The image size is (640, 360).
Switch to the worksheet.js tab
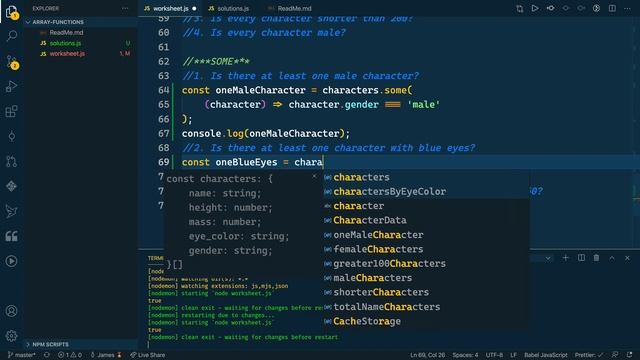[170, 9]
